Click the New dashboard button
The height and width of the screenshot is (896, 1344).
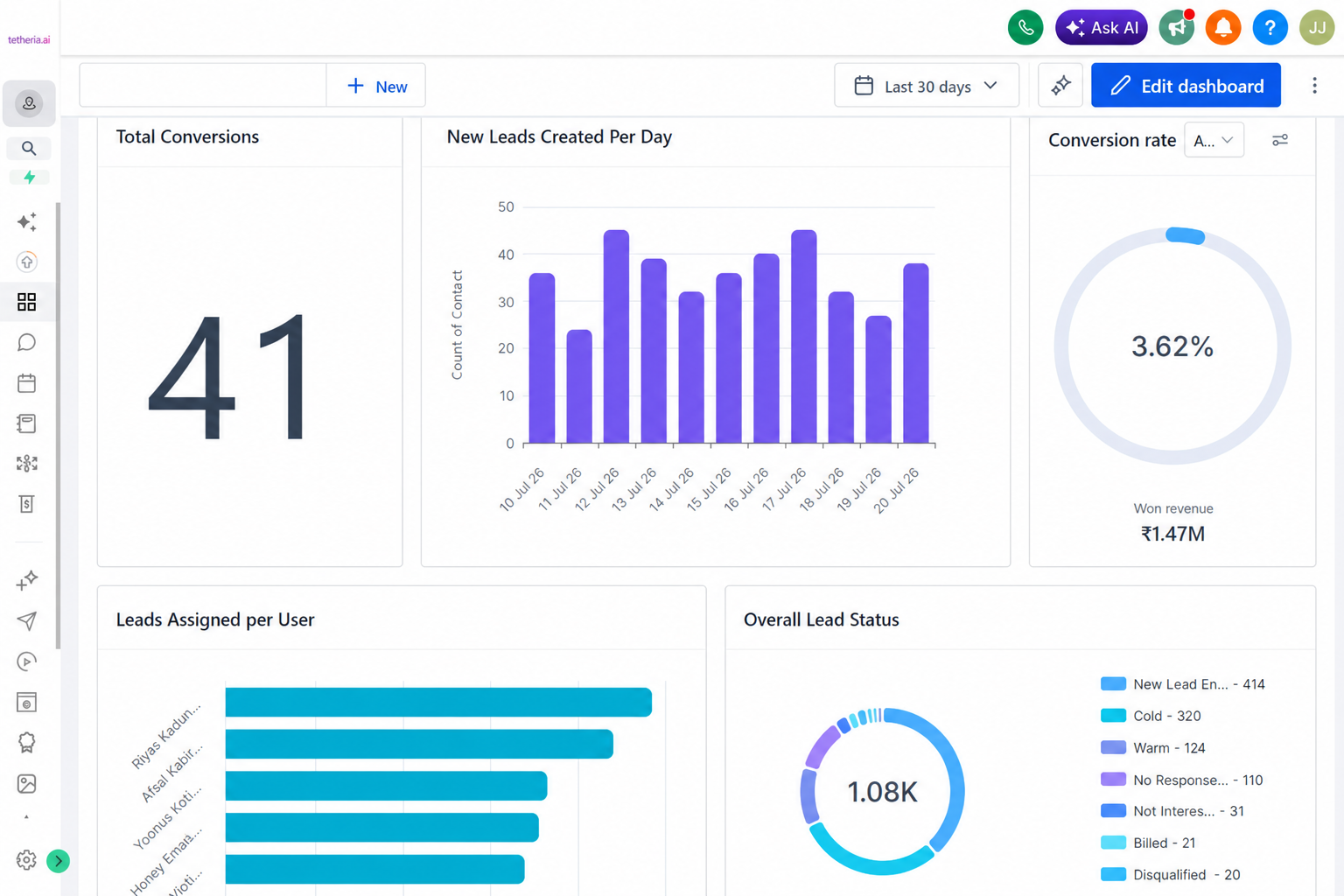coord(376,86)
